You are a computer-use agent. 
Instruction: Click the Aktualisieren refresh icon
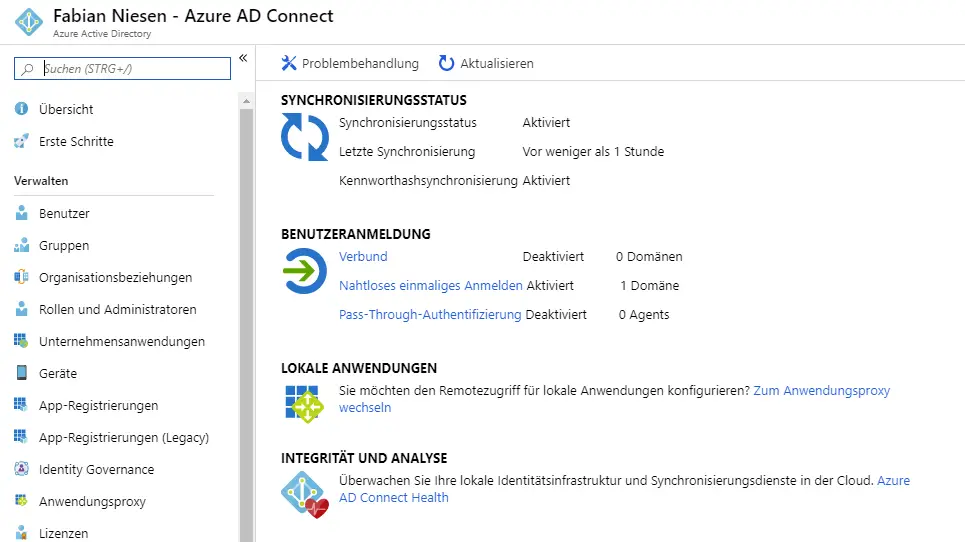[x=446, y=63]
